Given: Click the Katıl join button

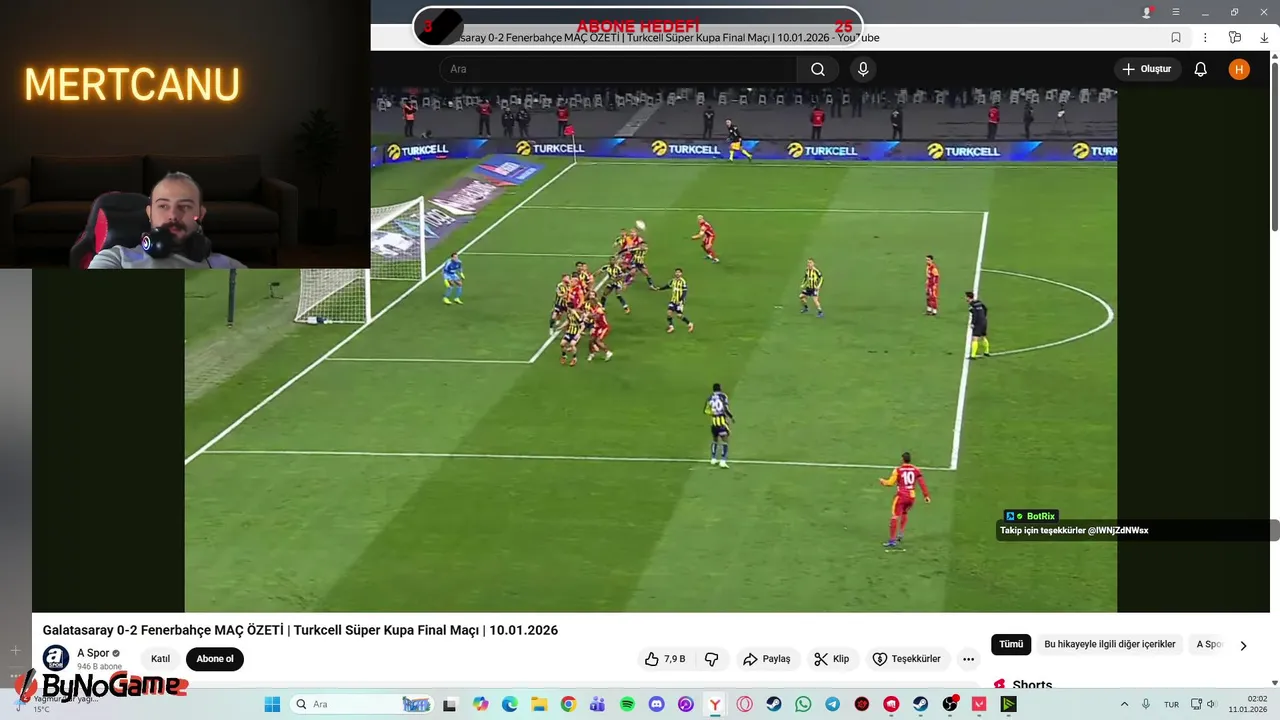Looking at the screenshot, I should tap(161, 659).
